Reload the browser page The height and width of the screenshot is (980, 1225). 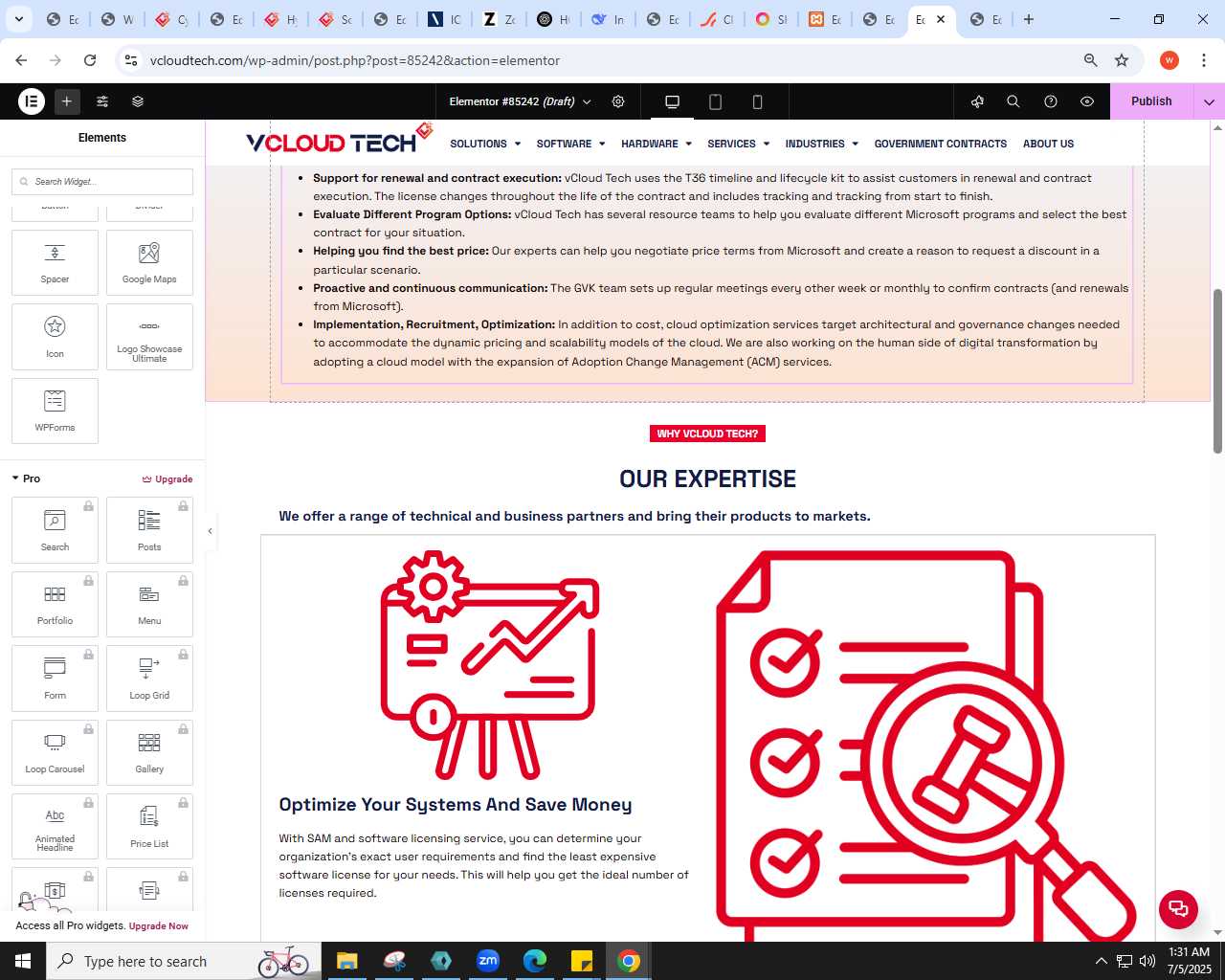point(90,60)
